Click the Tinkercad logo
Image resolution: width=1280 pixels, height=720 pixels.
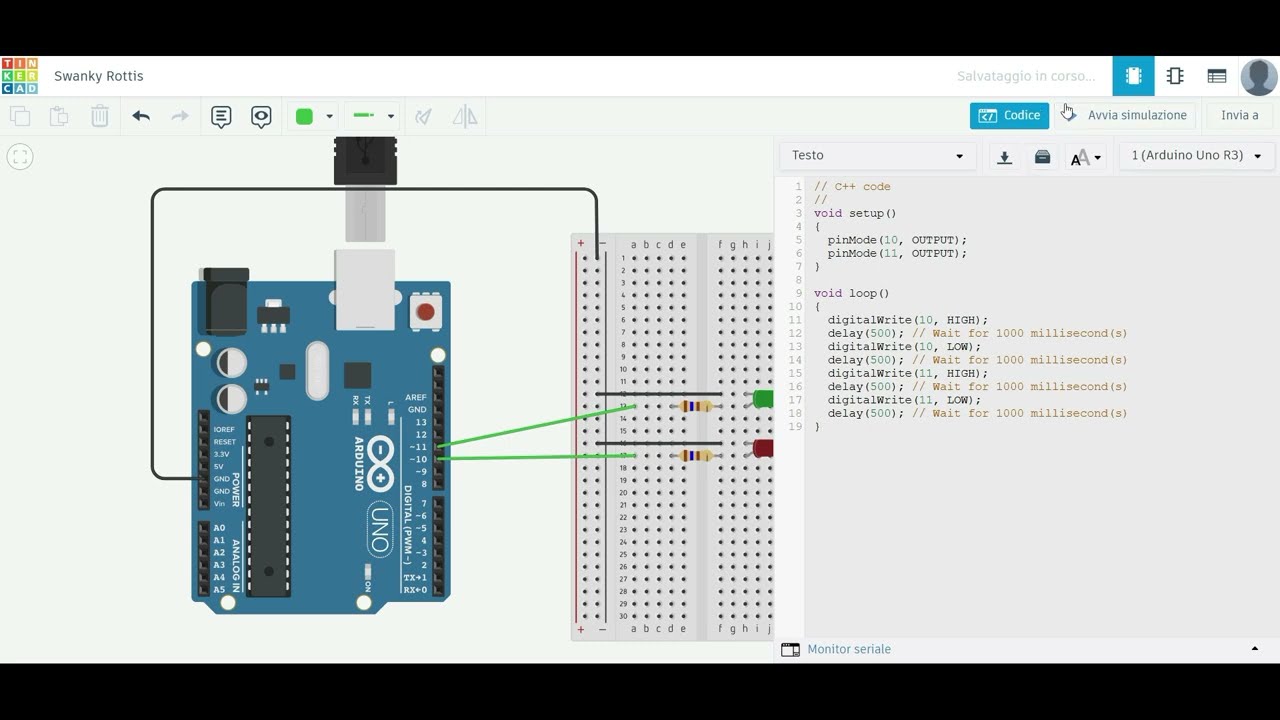[19, 76]
